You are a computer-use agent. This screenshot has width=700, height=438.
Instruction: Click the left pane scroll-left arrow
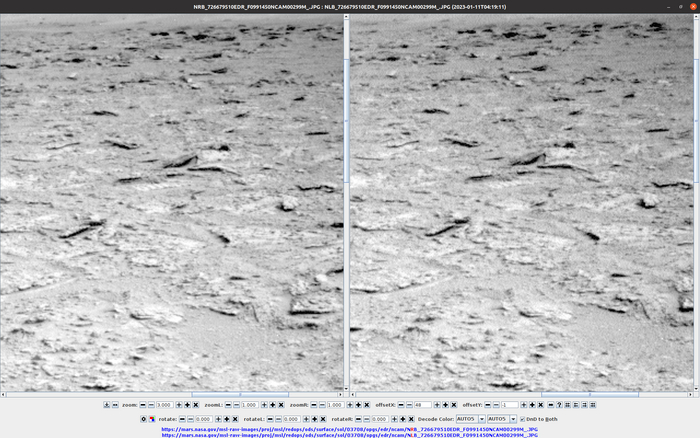pos(3,395)
